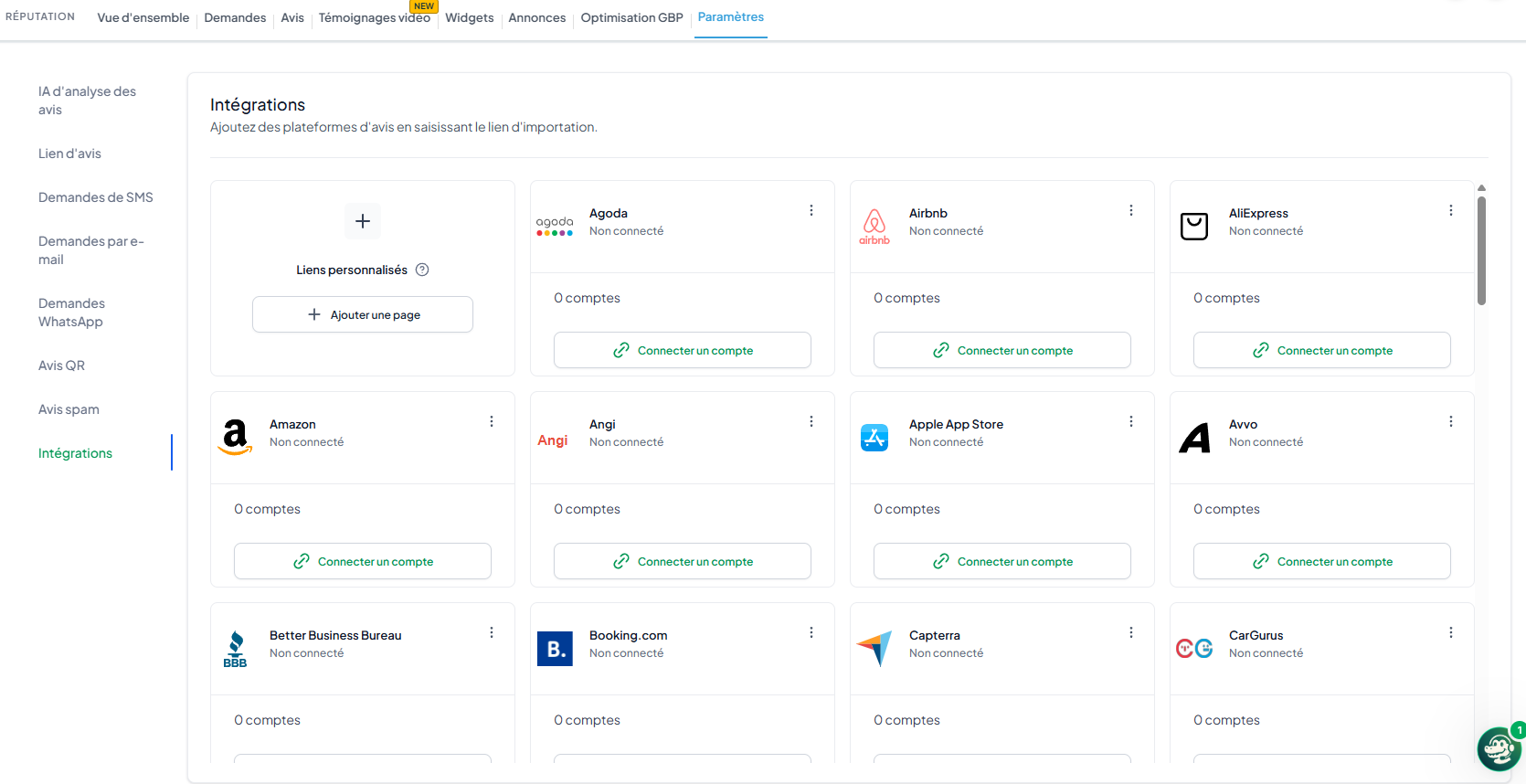
Task: Click the Agoda logo
Action: [x=555, y=226]
